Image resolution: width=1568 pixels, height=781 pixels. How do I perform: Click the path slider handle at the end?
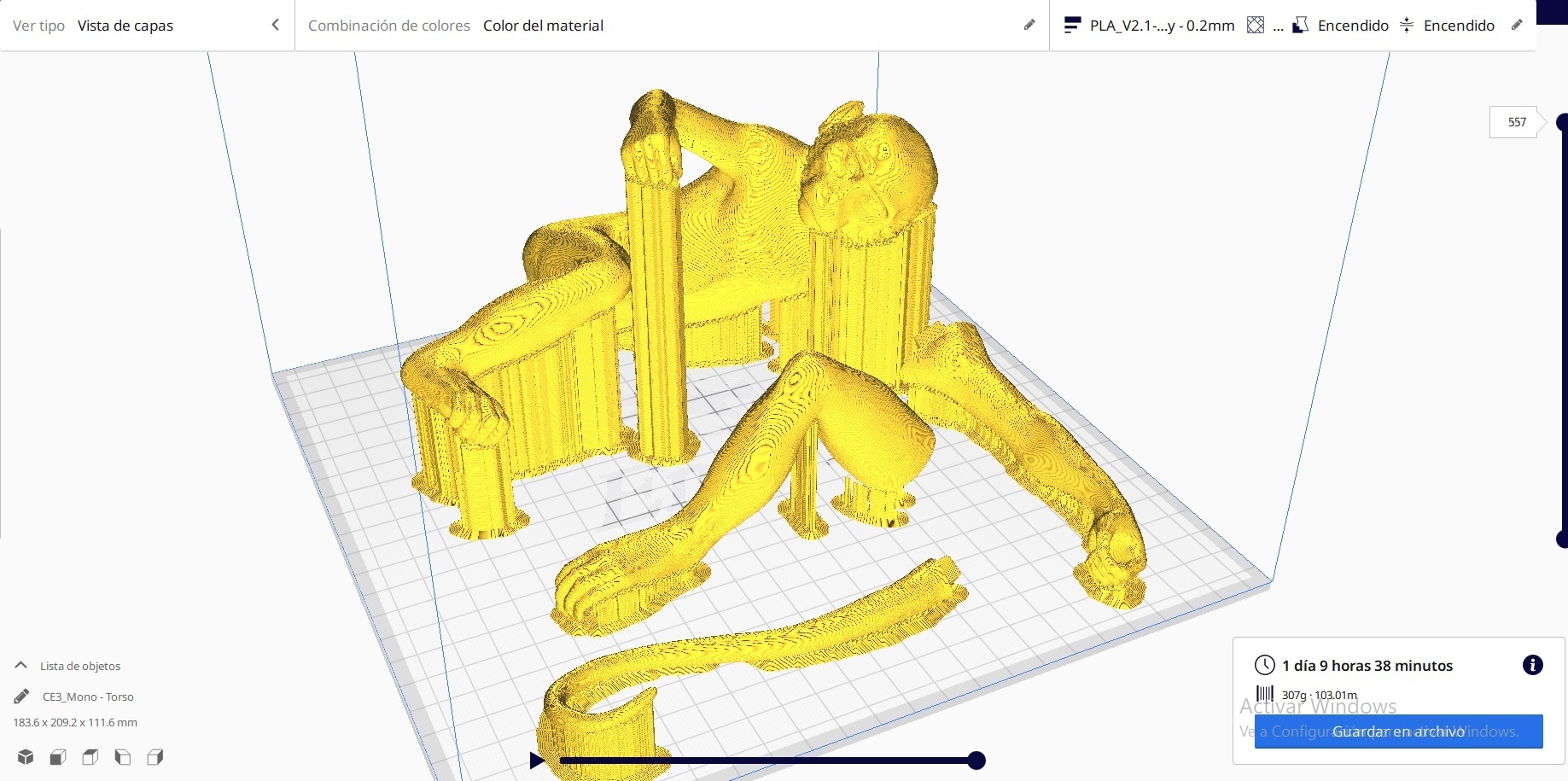point(976,760)
